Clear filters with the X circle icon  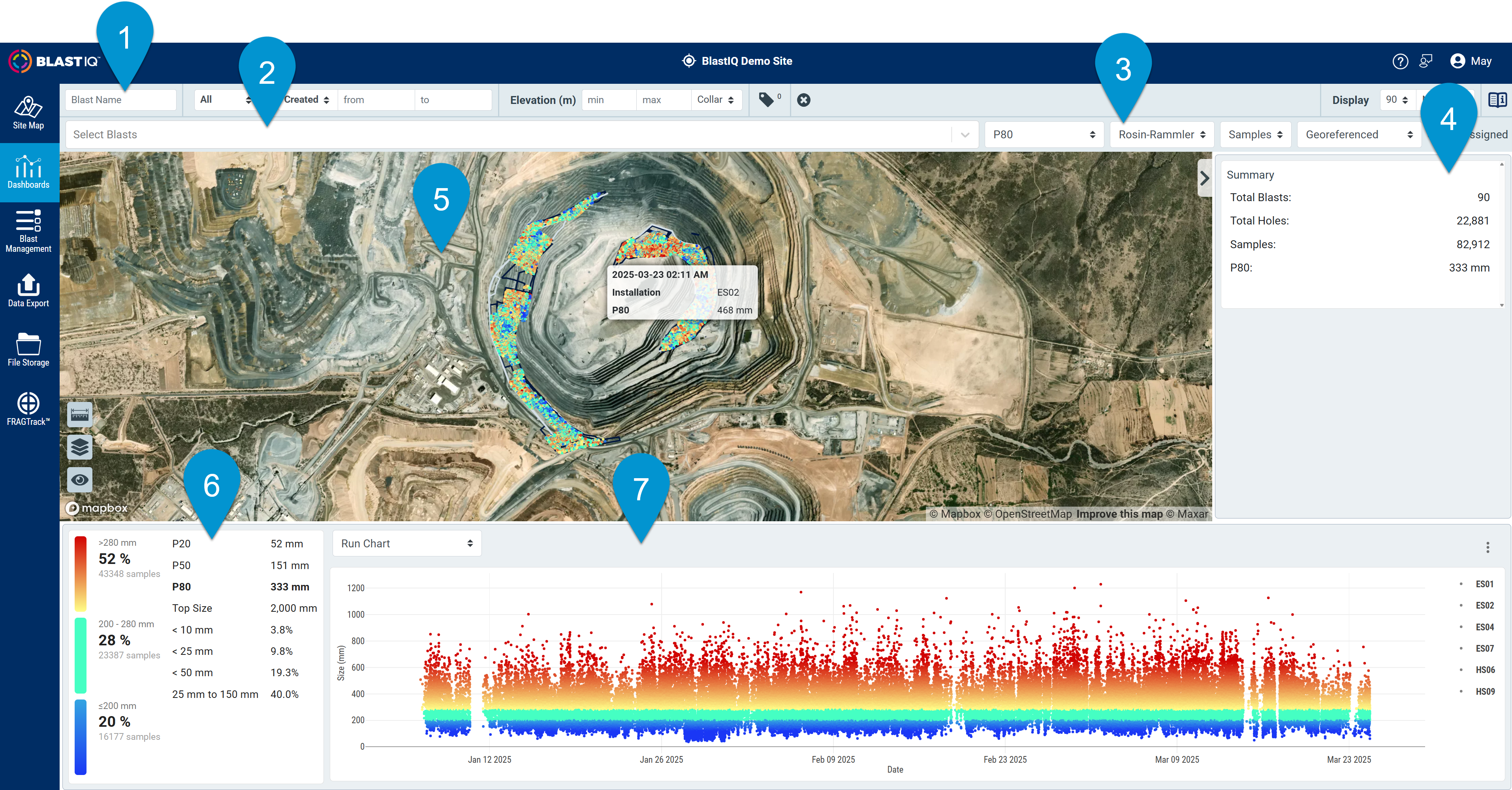(803, 100)
